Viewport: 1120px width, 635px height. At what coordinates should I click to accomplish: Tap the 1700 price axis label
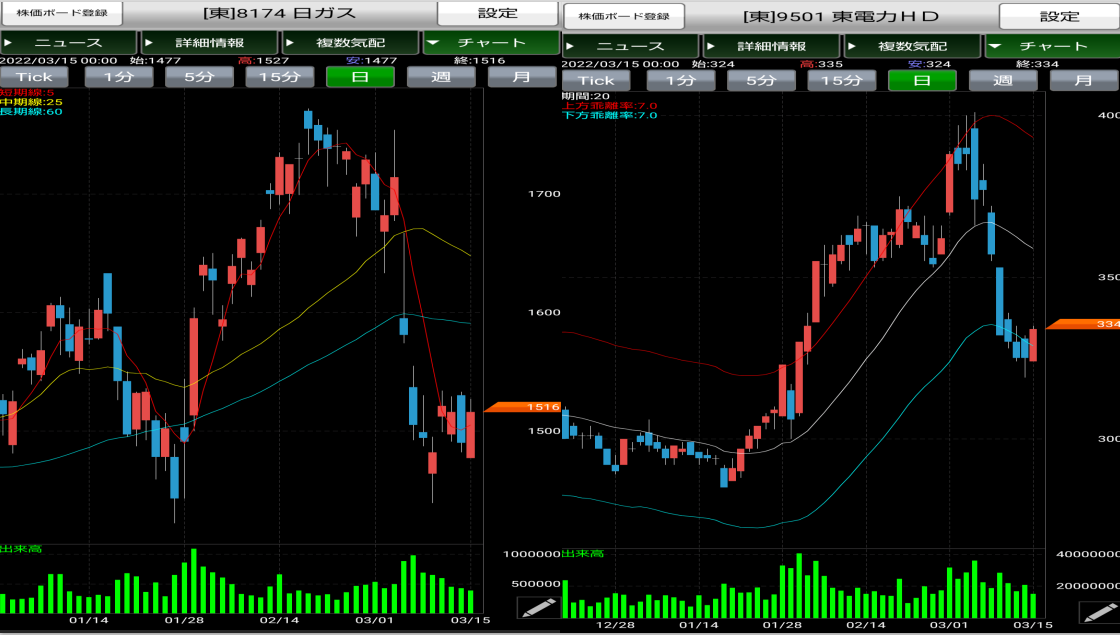pos(544,194)
